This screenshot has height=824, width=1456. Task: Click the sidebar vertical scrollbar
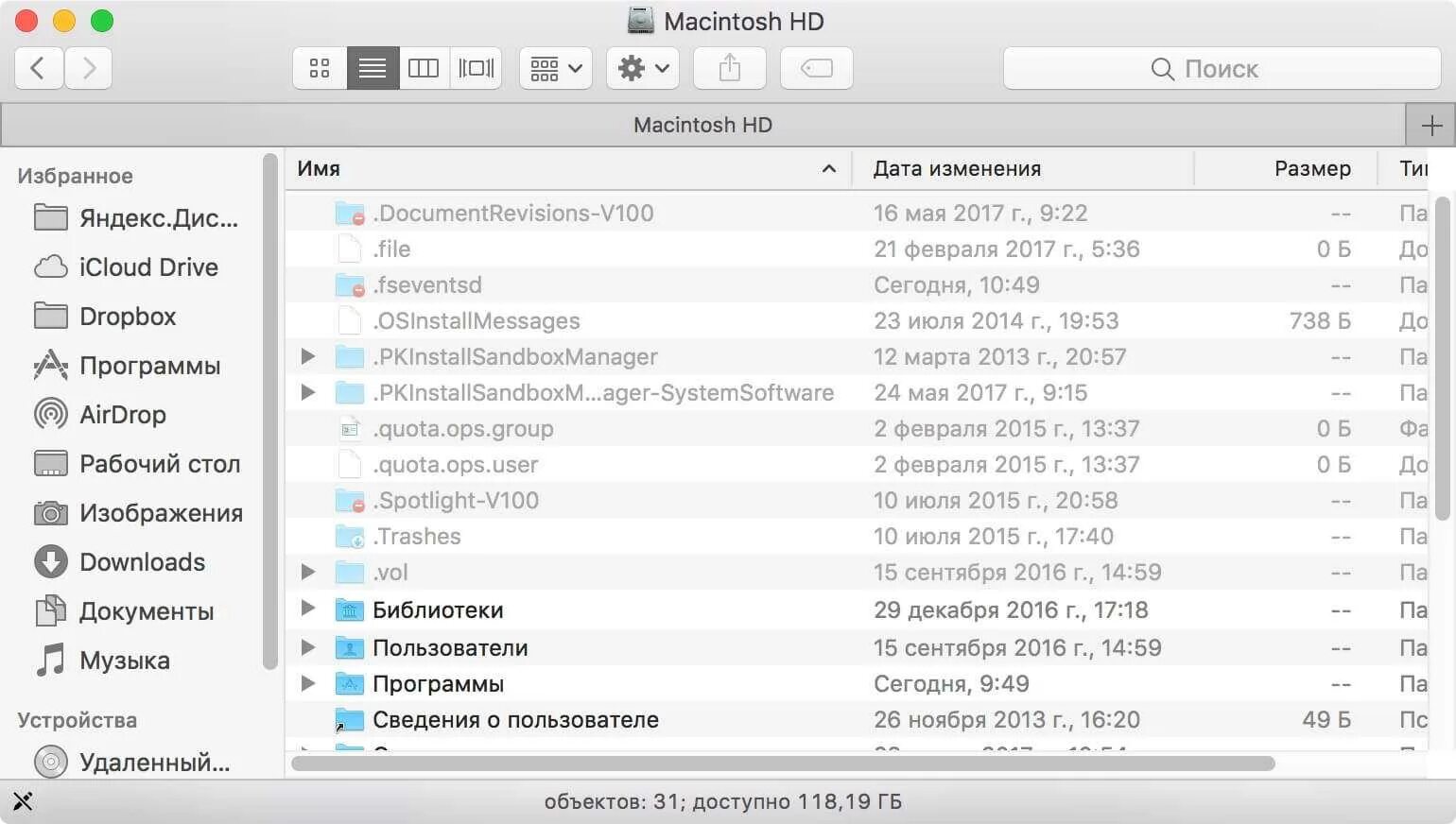coord(270,411)
